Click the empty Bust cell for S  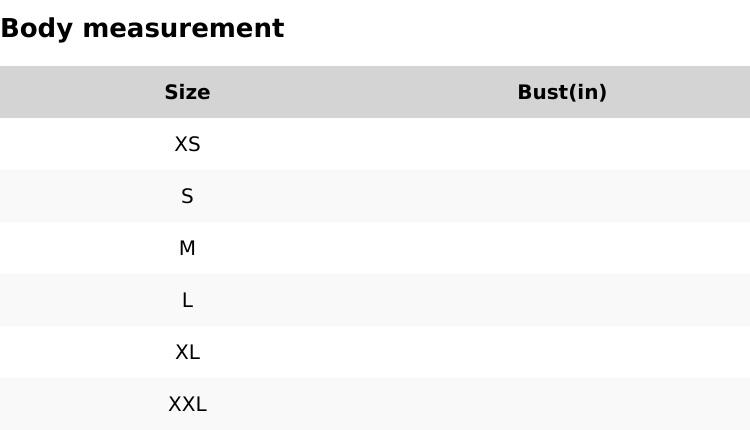[x=562, y=196]
